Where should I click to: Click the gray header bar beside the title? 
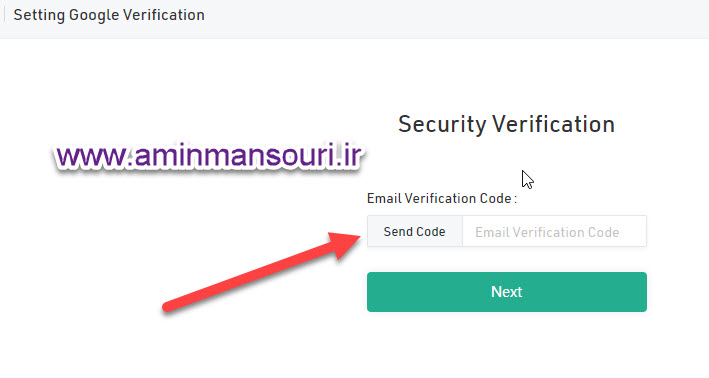click(452, 18)
